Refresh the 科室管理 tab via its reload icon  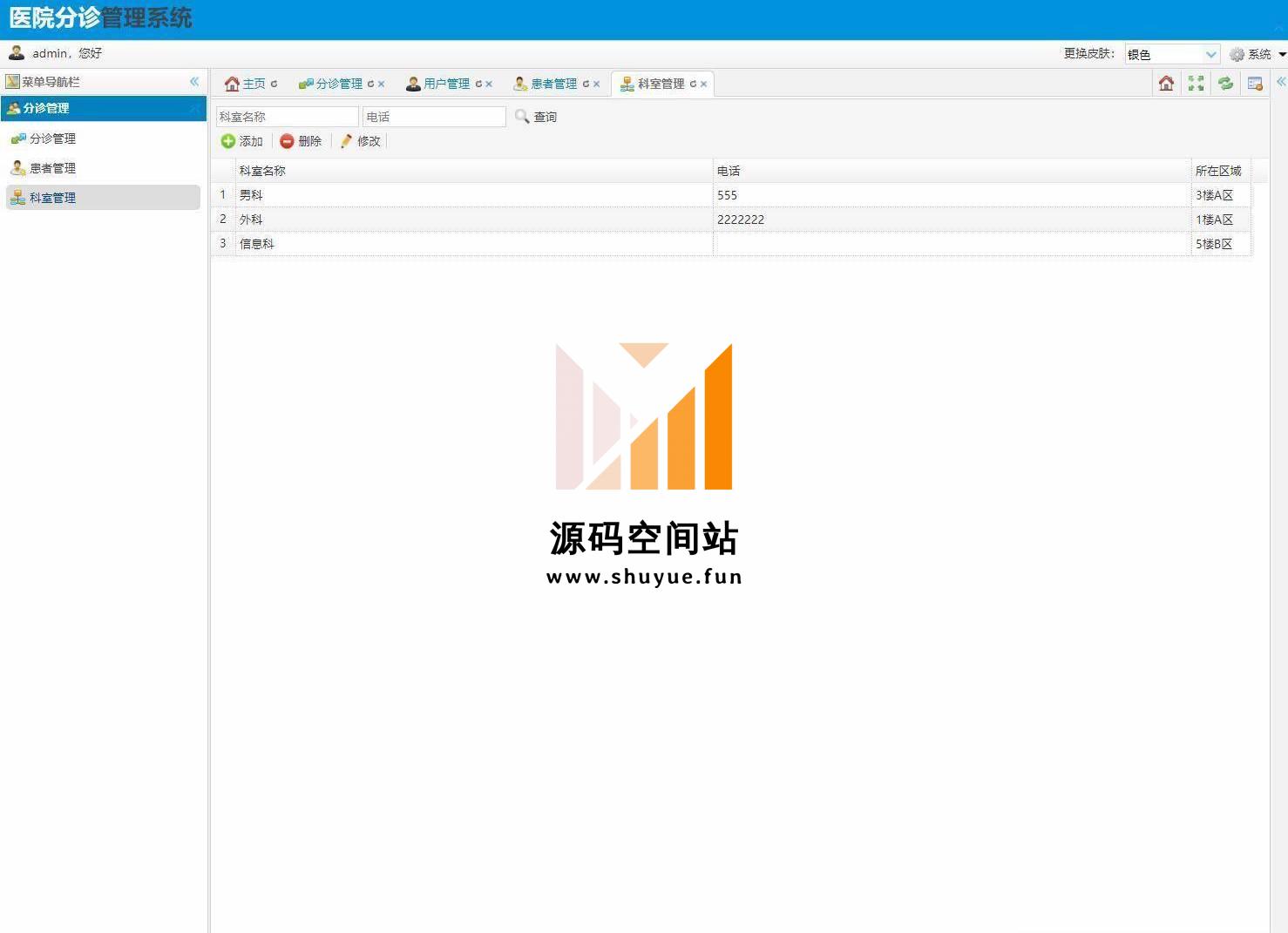pyautogui.click(x=693, y=84)
